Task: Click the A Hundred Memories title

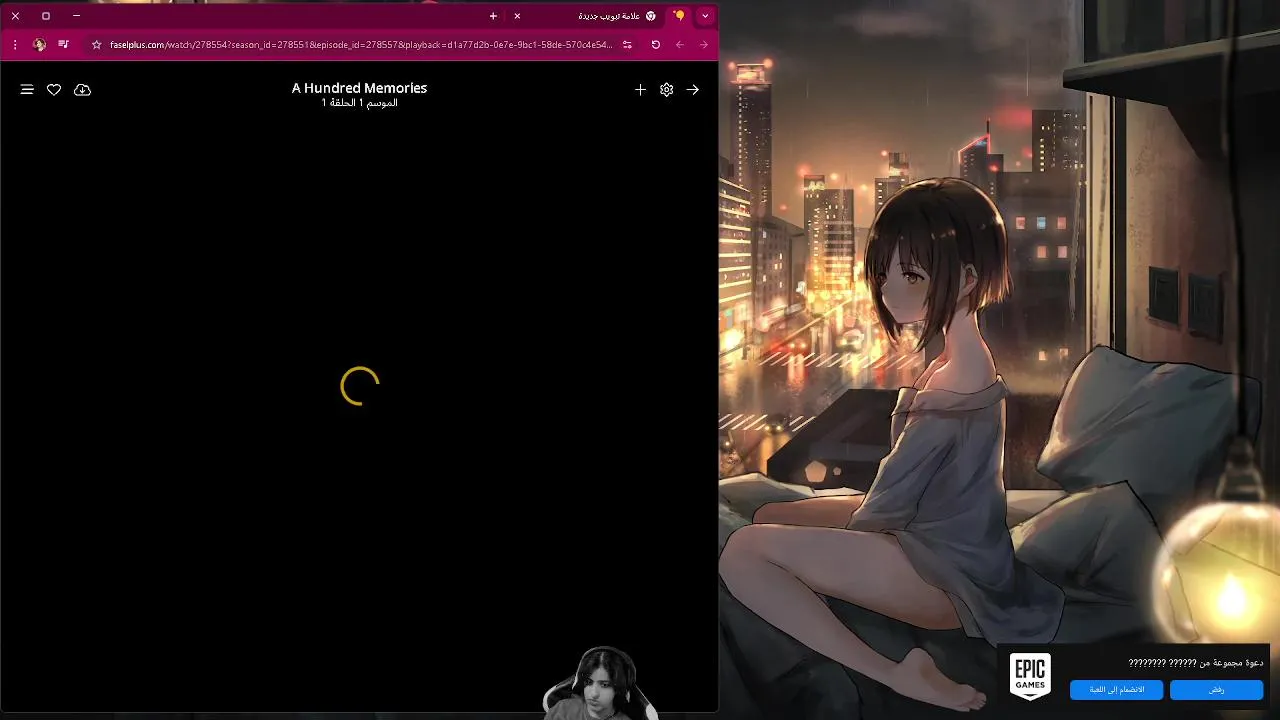Action: [x=359, y=88]
